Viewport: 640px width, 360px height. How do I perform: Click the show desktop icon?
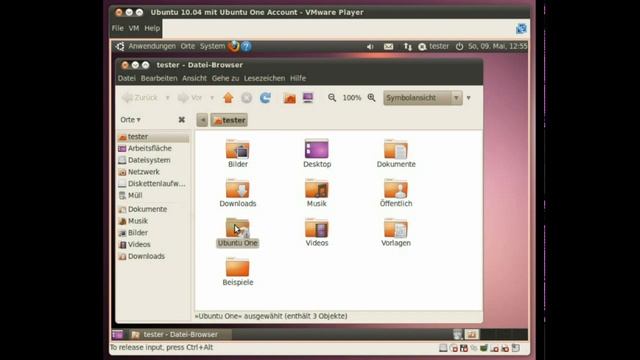pos(118,334)
